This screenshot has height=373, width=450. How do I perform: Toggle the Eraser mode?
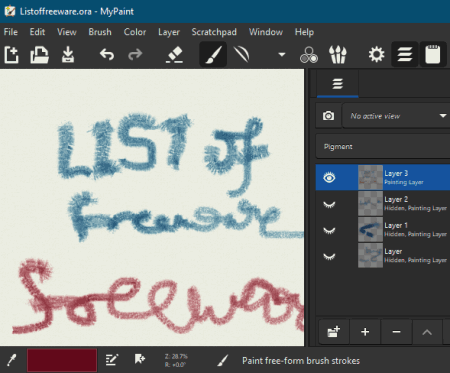tap(174, 54)
